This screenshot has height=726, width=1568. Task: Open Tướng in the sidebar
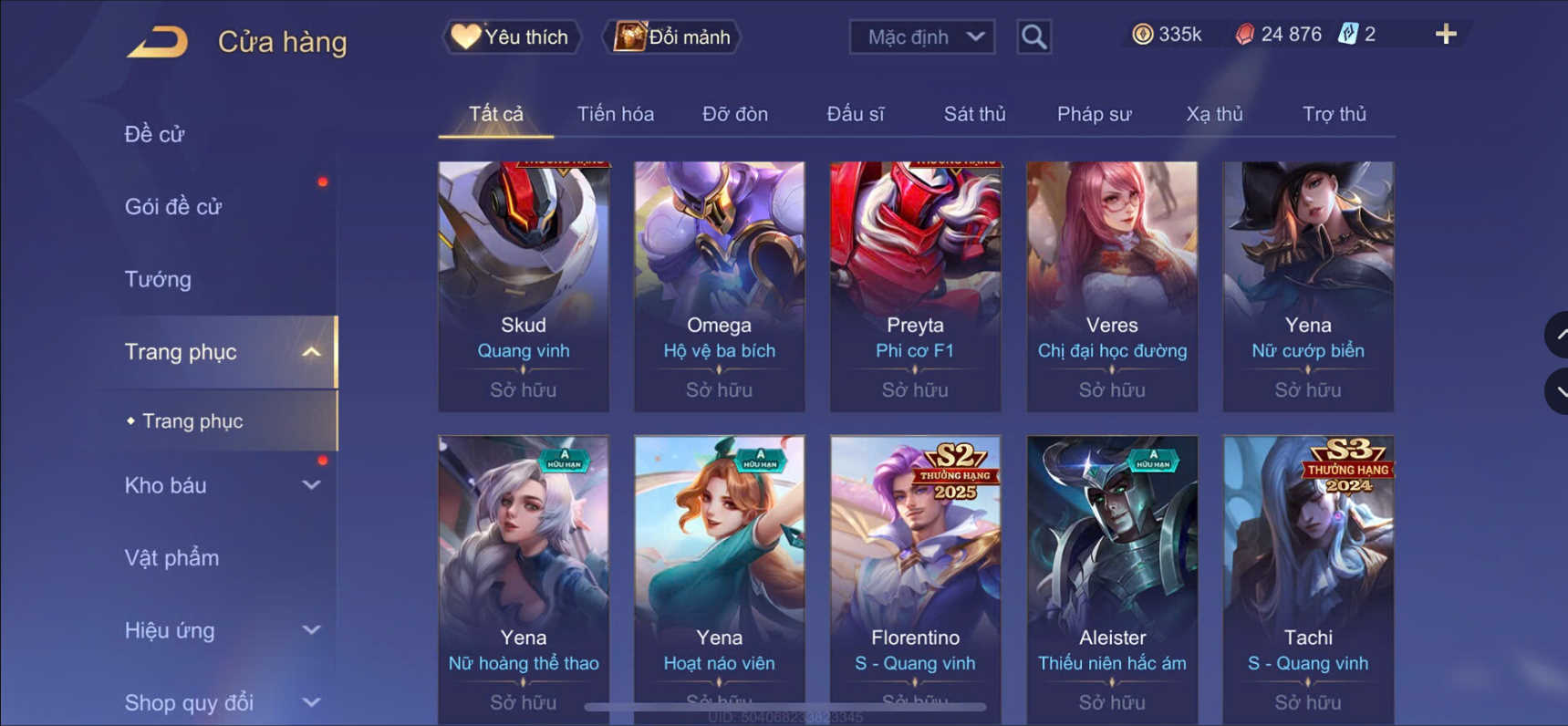158,279
